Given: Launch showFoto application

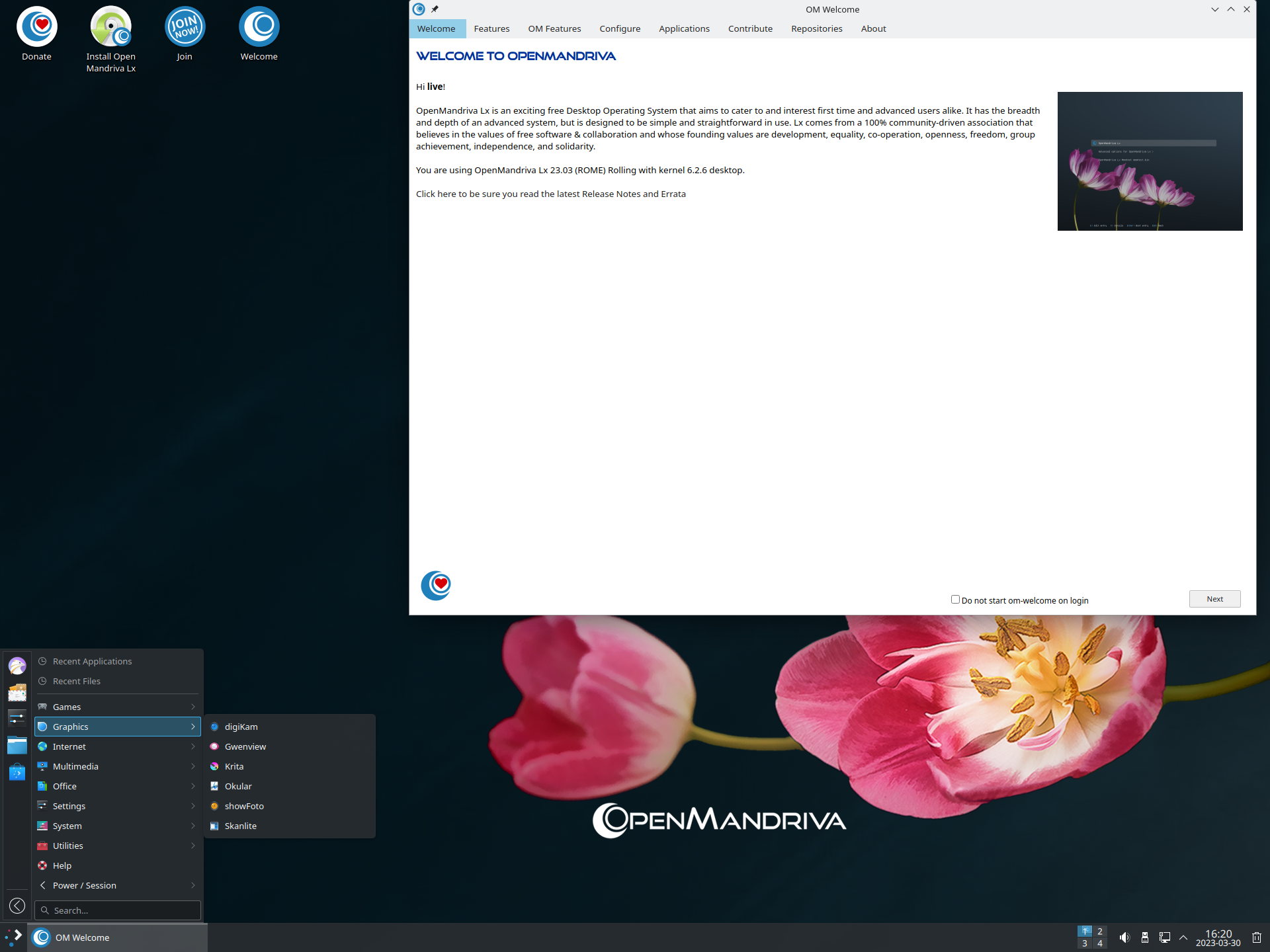Looking at the screenshot, I should click(x=290, y=806).
